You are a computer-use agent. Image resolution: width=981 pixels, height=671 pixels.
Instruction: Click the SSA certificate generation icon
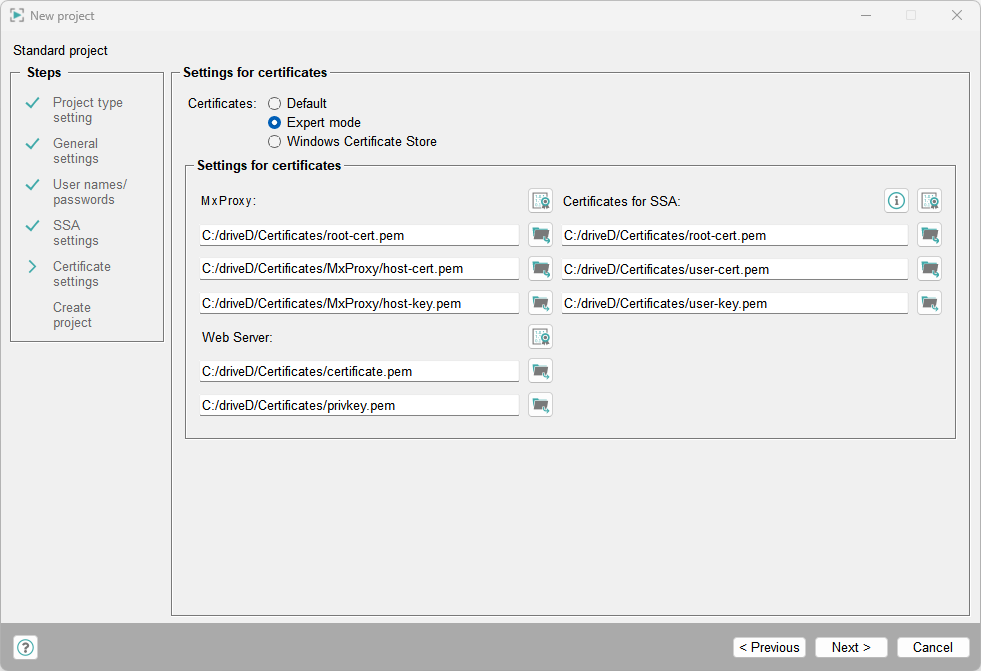tap(930, 201)
